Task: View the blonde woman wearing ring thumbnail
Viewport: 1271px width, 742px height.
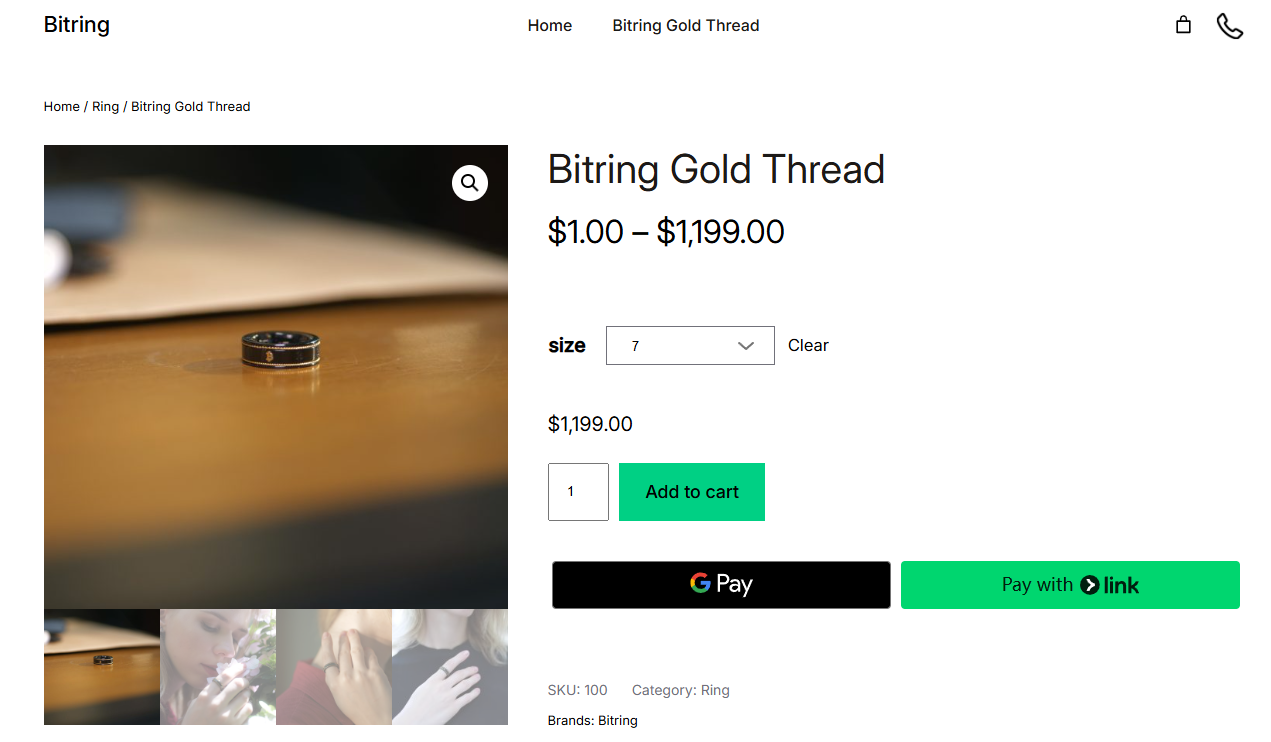Action: [x=450, y=667]
